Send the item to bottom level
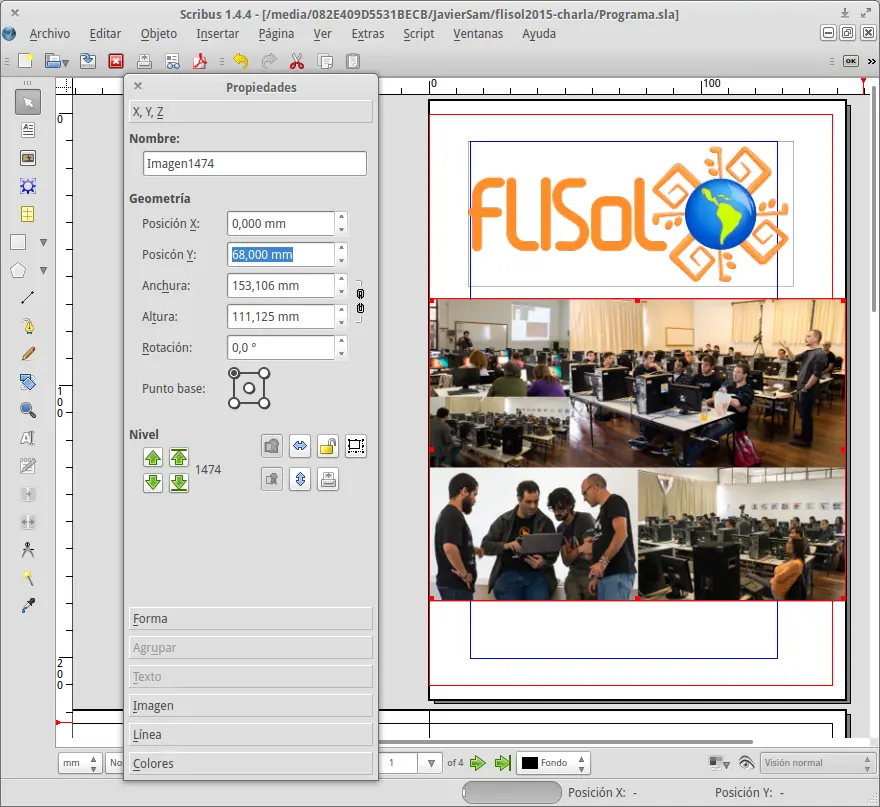 click(179, 483)
